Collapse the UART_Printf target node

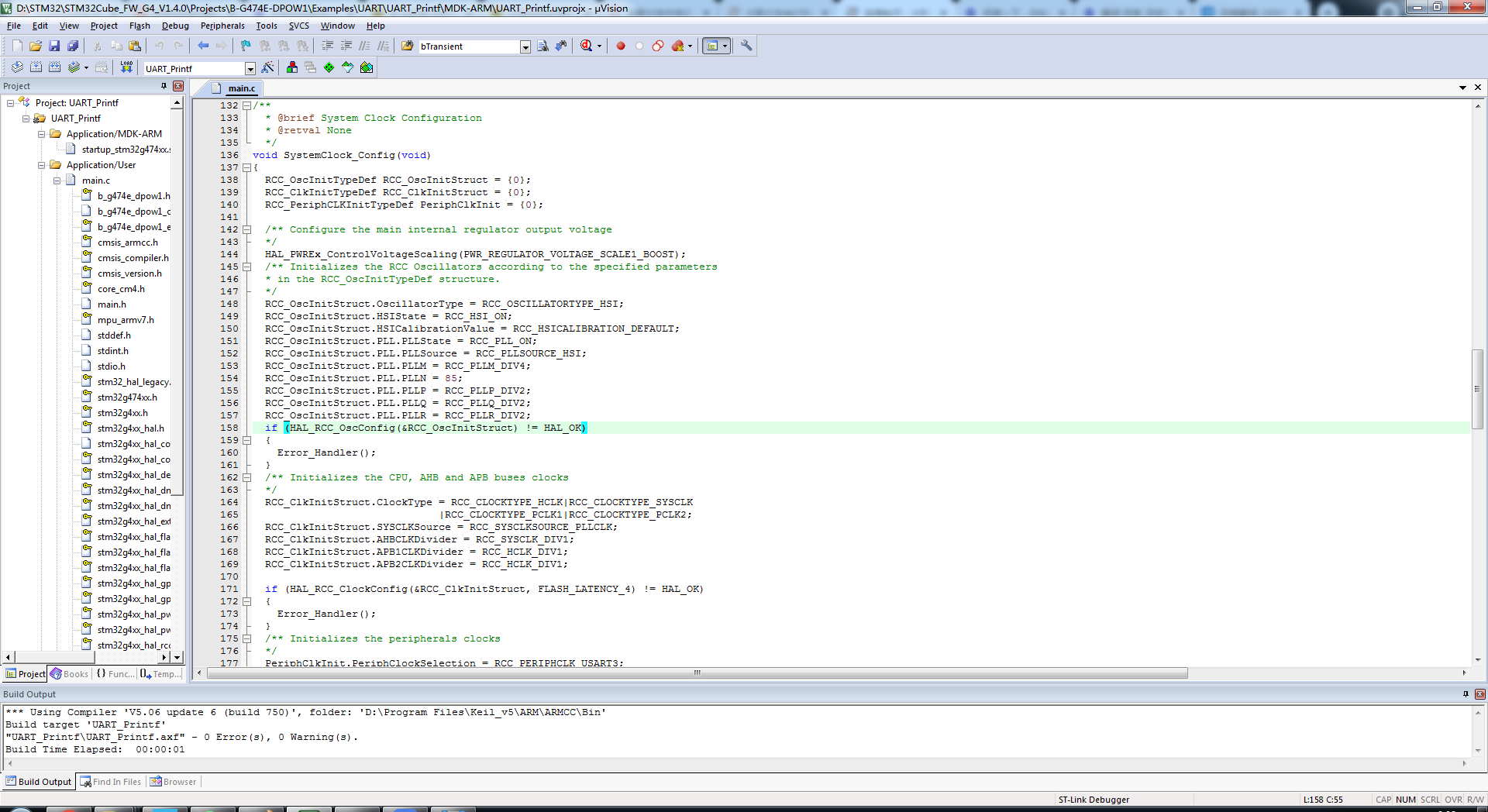pyautogui.click(x=26, y=119)
